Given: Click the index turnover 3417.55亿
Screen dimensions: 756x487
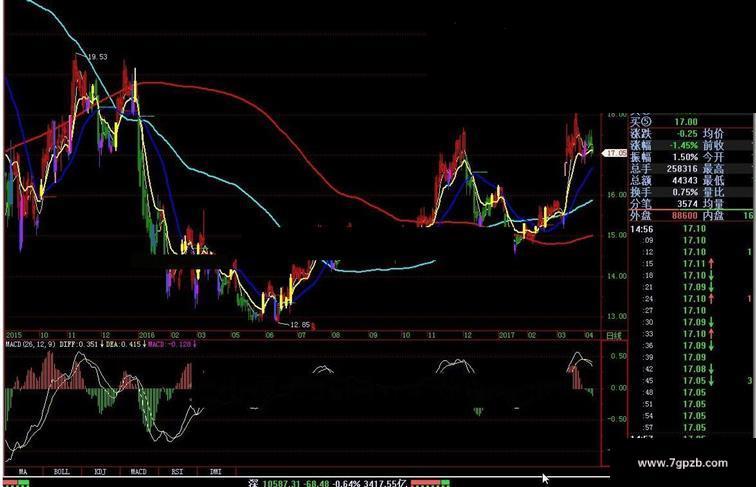Looking at the screenshot, I should (x=386, y=483).
